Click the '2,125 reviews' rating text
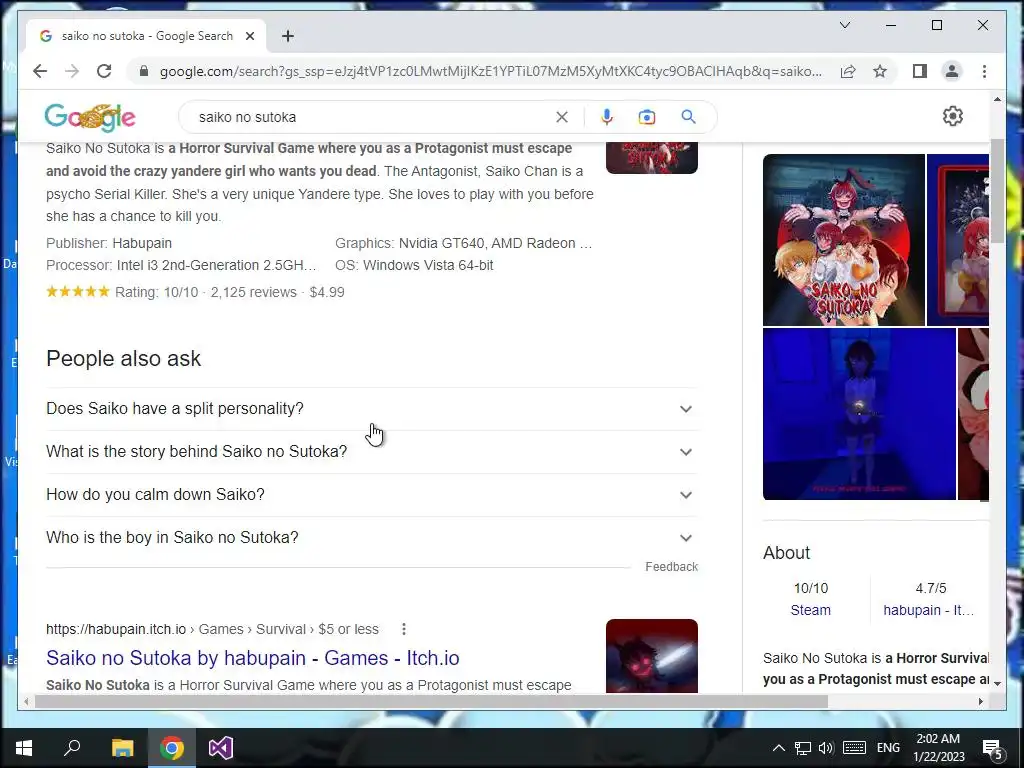Screen dimensions: 1024x768 [253, 292]
